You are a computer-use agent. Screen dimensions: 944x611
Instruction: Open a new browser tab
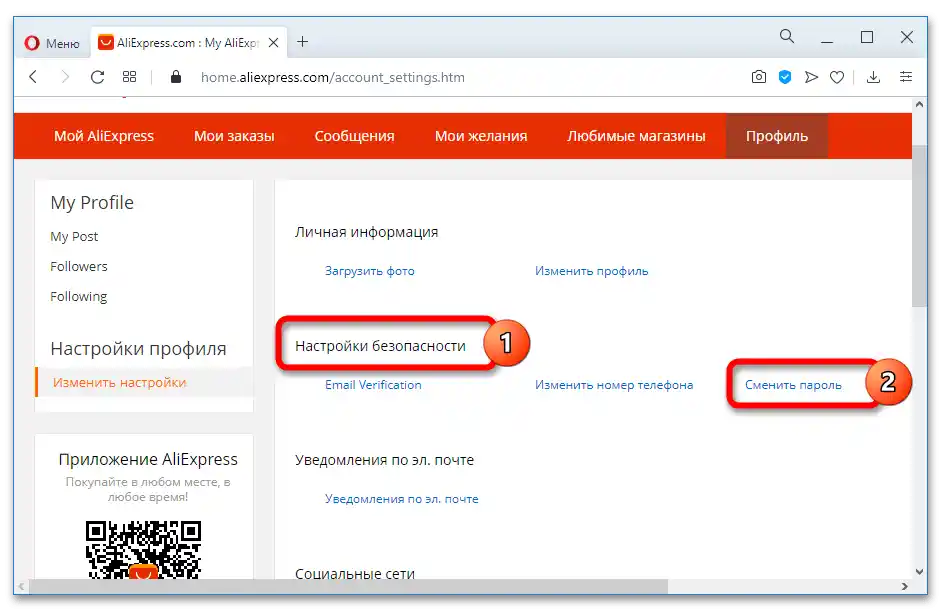(303, 42)
